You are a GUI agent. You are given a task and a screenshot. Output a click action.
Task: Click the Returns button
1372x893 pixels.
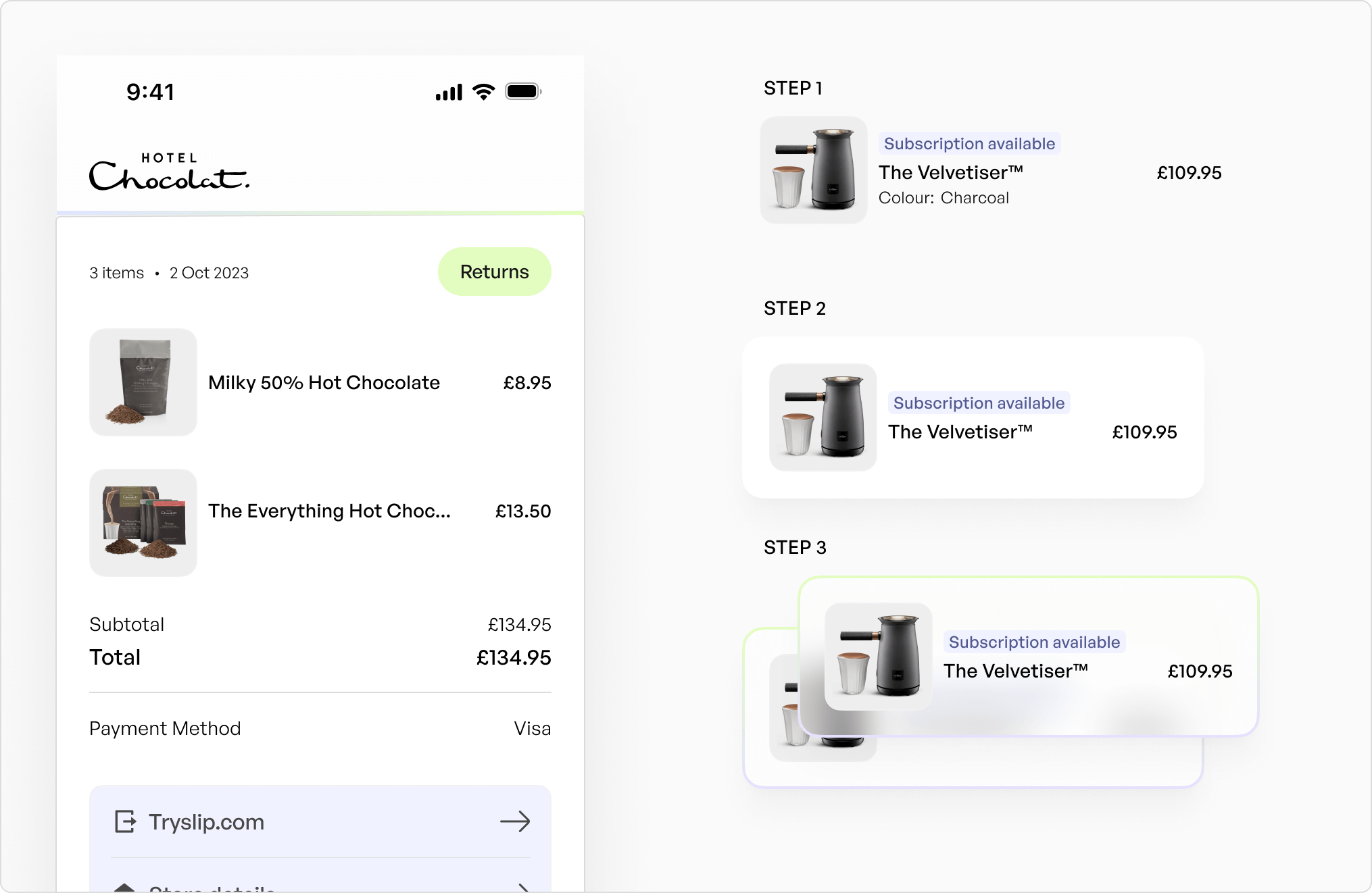point(494,272)
